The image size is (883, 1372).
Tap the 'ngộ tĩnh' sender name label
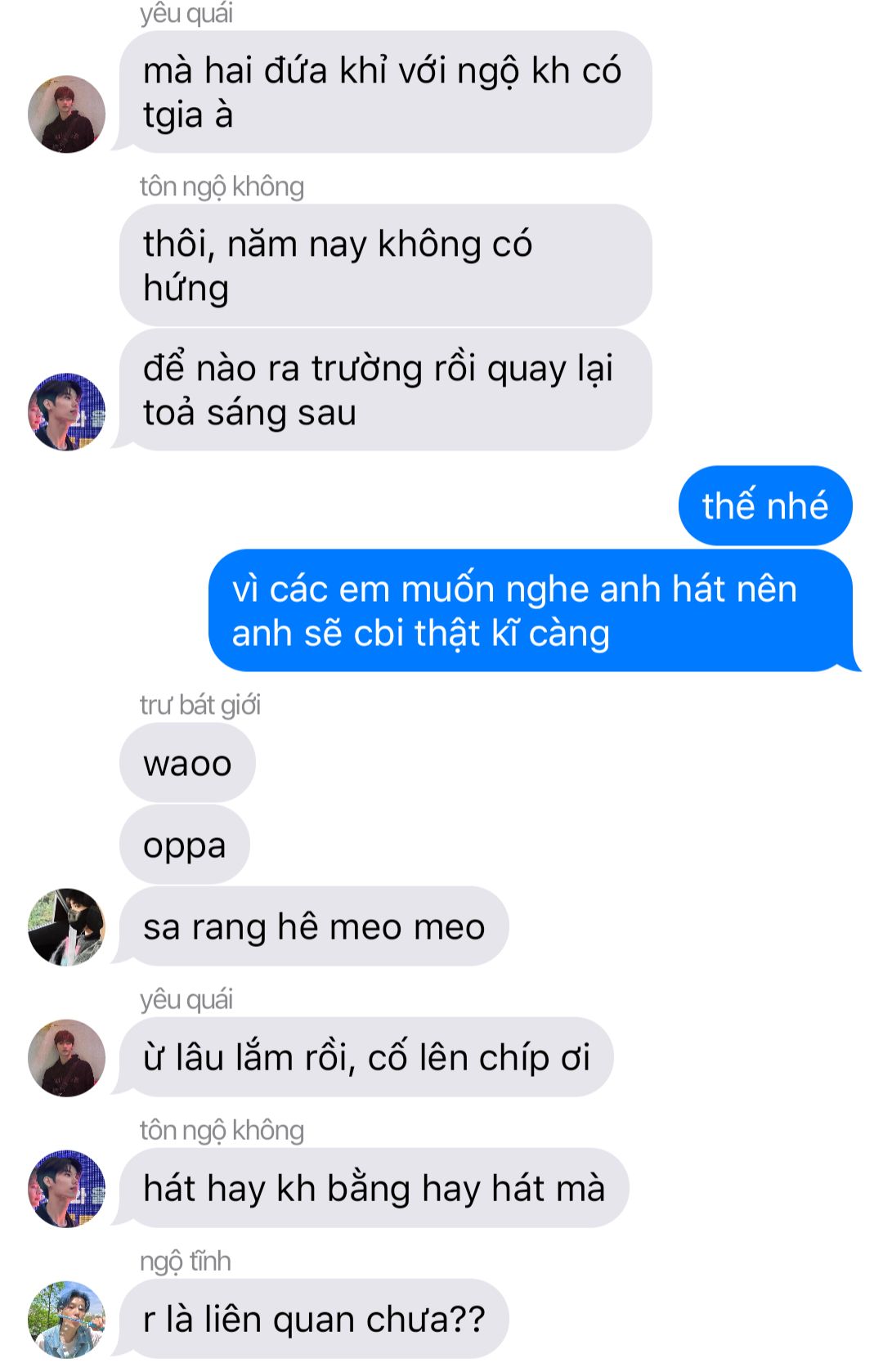coord(186,1261)
